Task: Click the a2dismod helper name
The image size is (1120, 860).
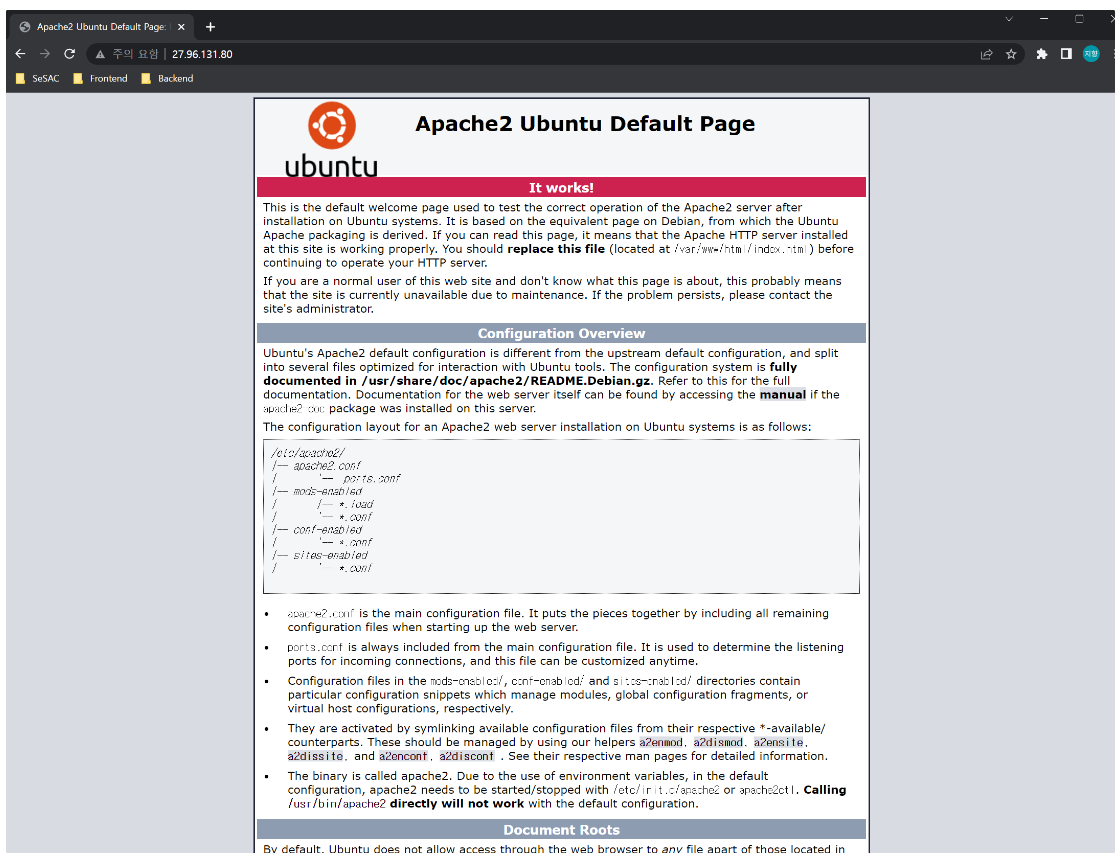Action: [718, 743]
